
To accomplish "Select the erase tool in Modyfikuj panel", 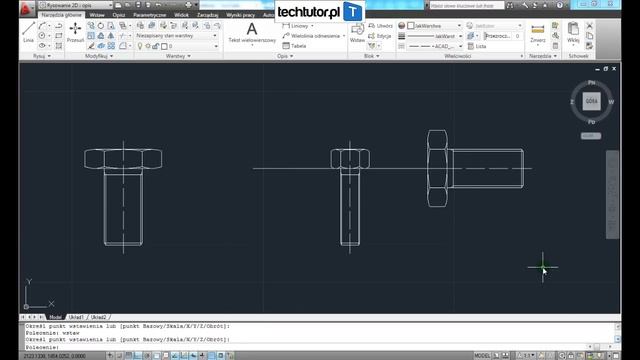I will click(x=91, y=46).
